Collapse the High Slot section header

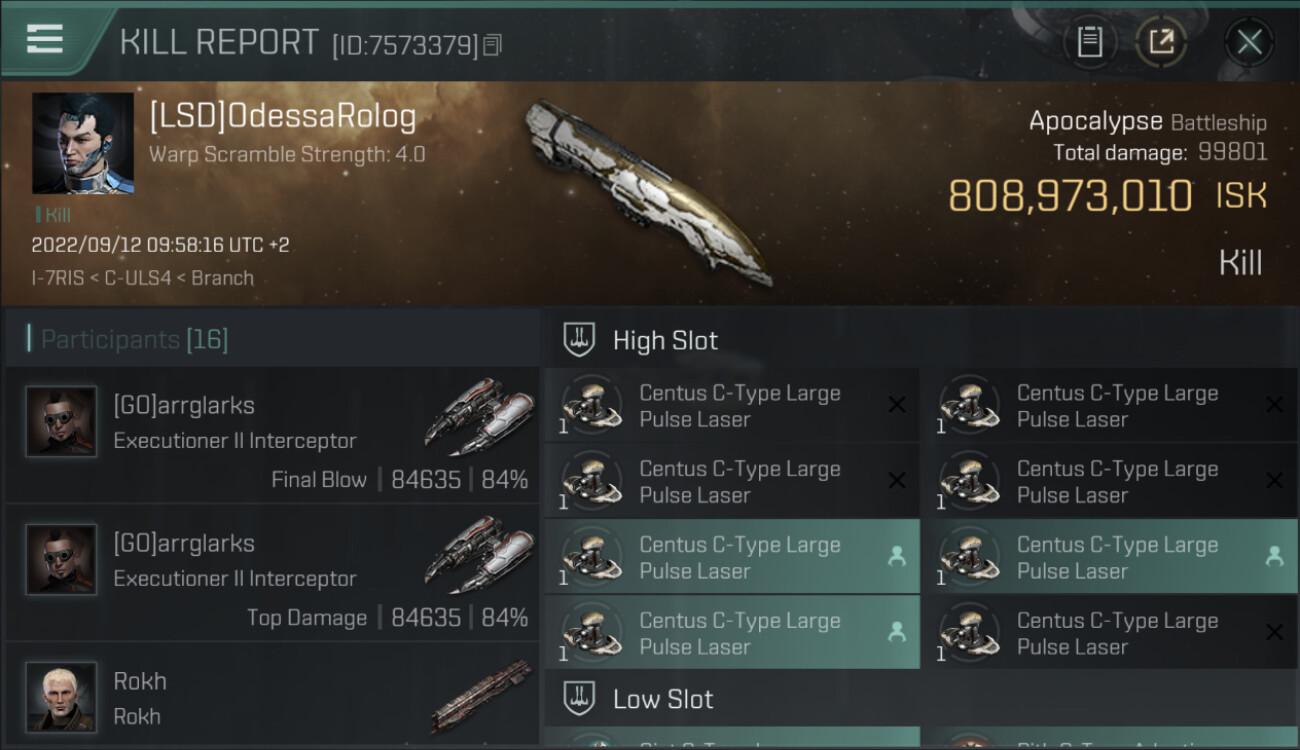tap(665, 340)
